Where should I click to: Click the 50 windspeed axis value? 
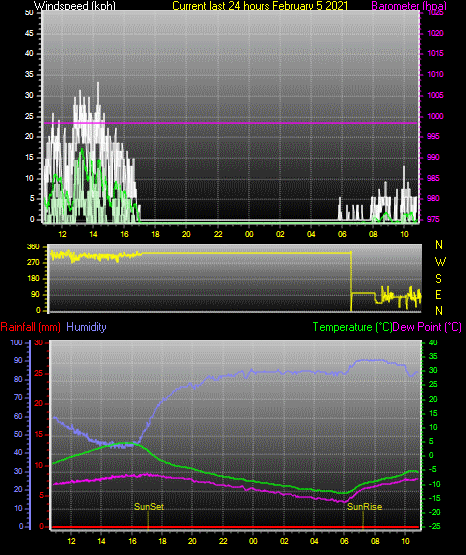coord(29,13)
